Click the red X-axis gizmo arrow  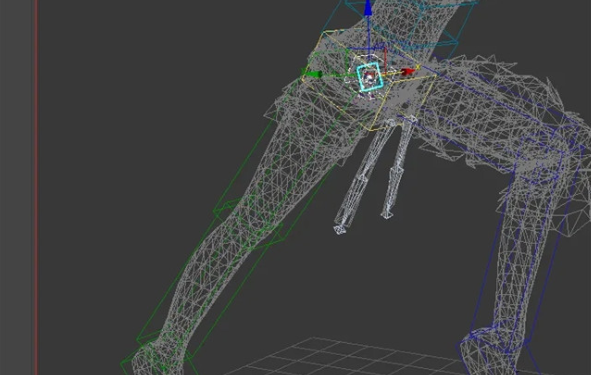click(x=407, y=72)
